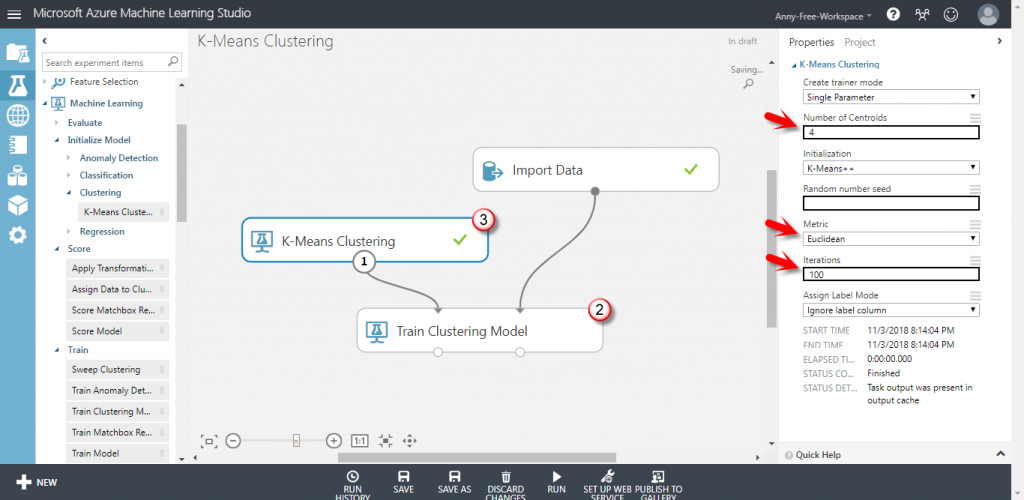1024x500 pixels.
Task: Click the feedback smiley icon
Action: (951, 14)
